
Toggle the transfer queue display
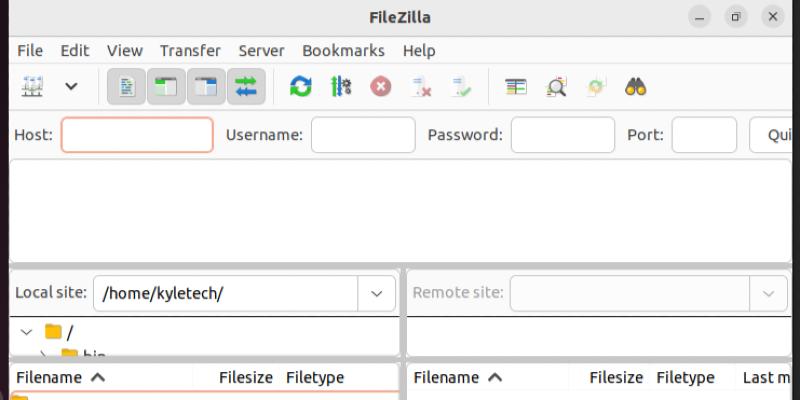[x=246, y=87]
